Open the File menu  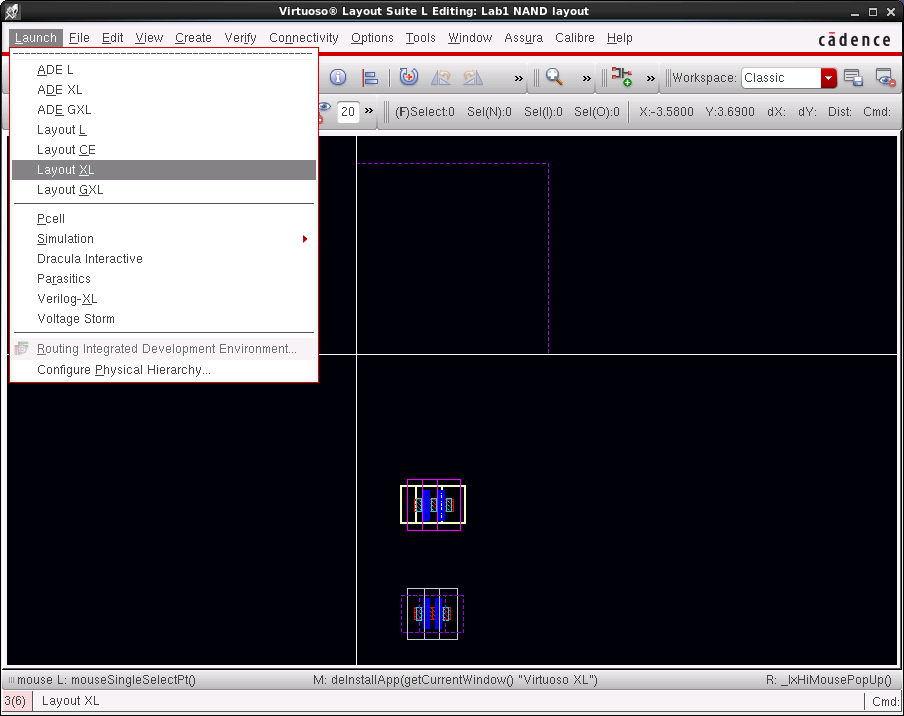tap(79, 38)
